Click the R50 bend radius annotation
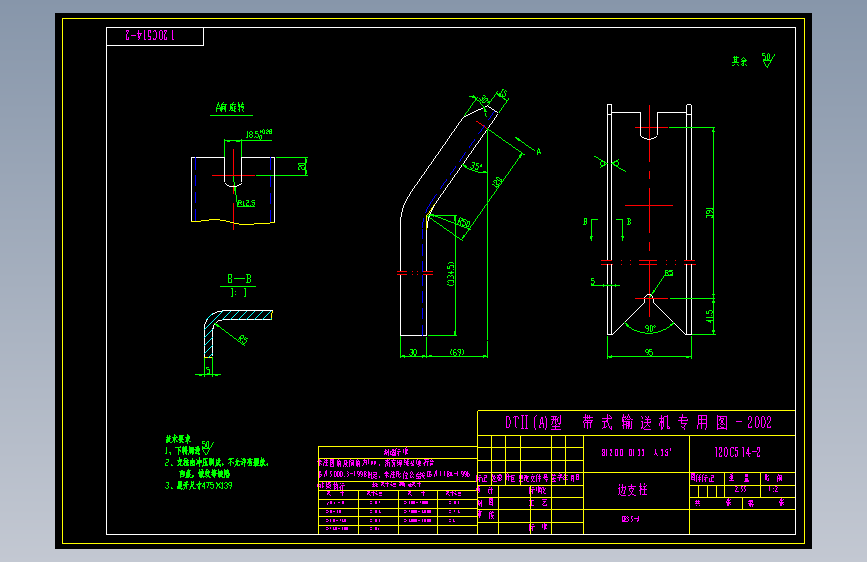This screenshot has height=562, width=867. pos(463,223)
